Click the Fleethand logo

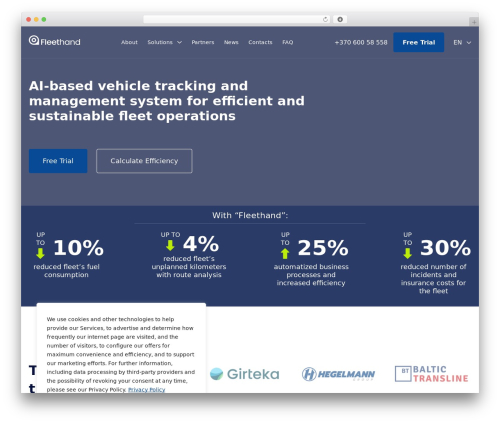54,41
